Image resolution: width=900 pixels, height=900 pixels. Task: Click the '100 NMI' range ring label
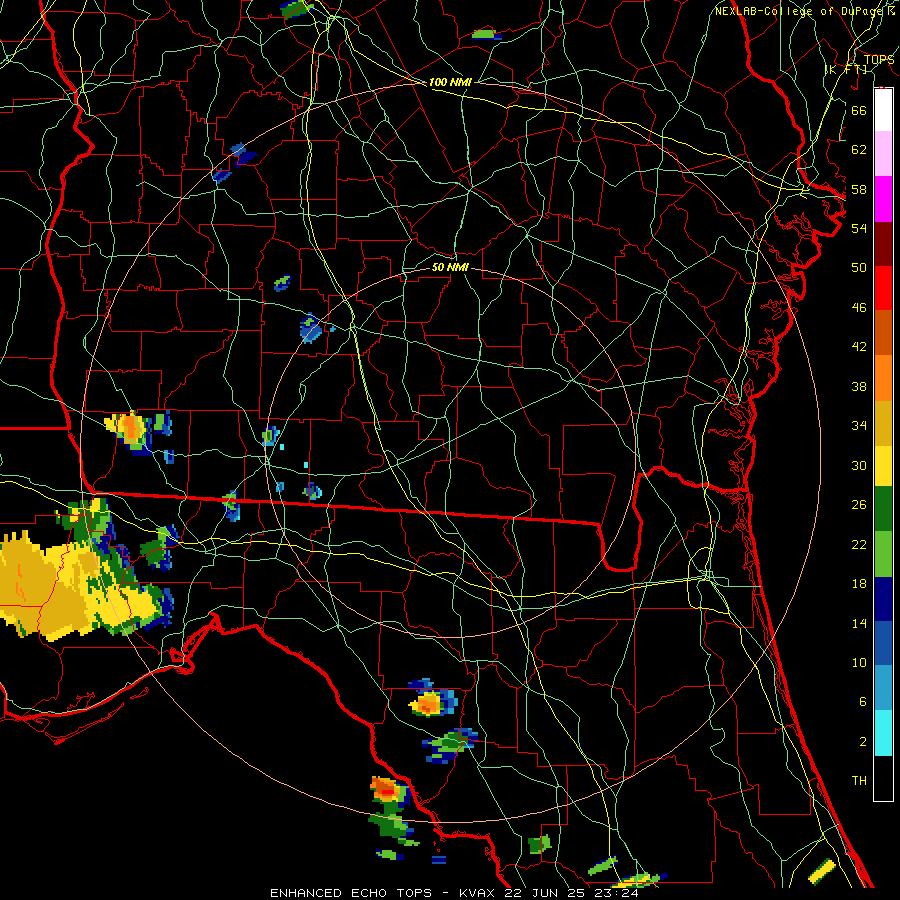tap(450, 83)
